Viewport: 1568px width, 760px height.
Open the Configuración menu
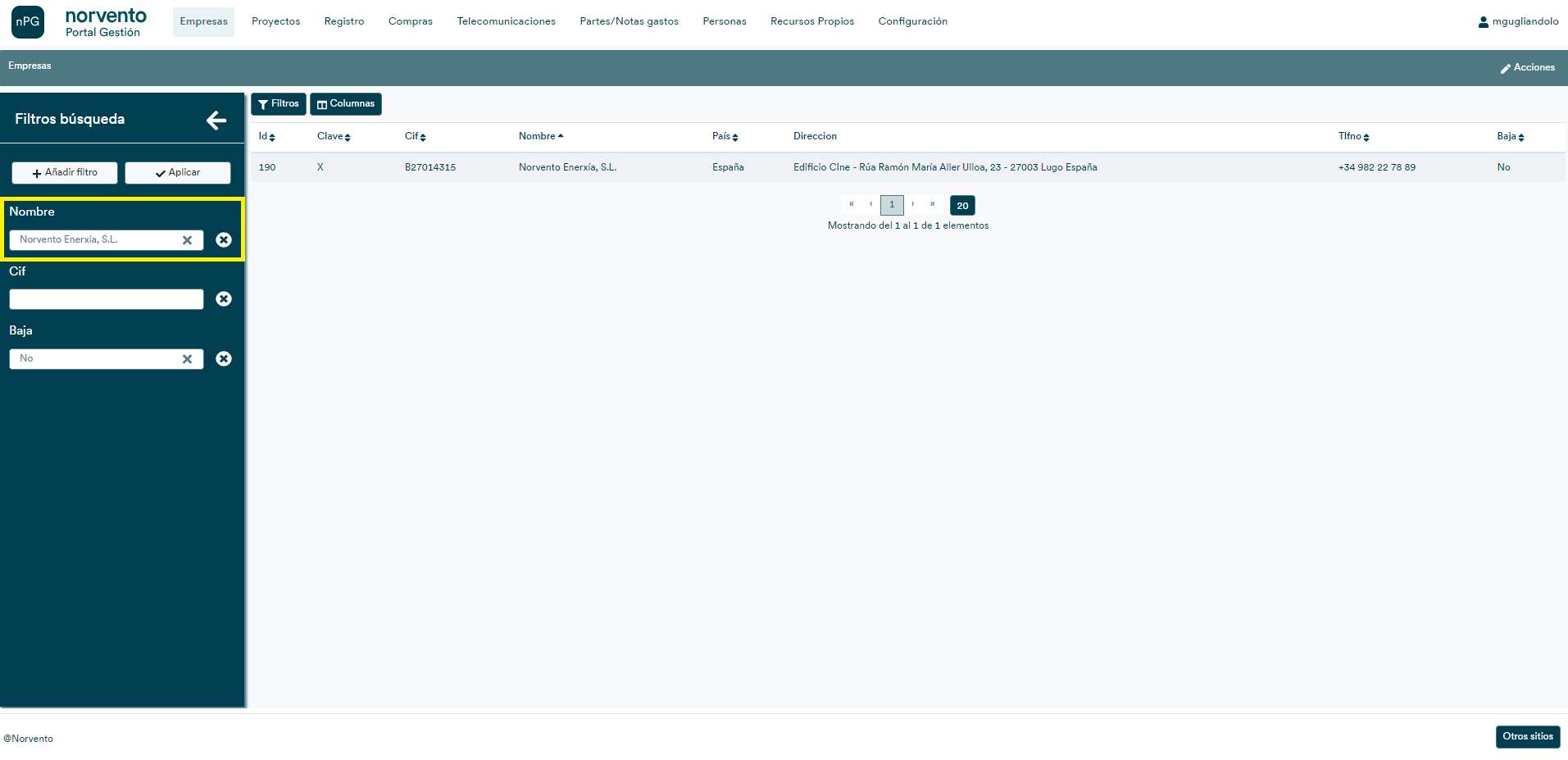pos(913,22)
